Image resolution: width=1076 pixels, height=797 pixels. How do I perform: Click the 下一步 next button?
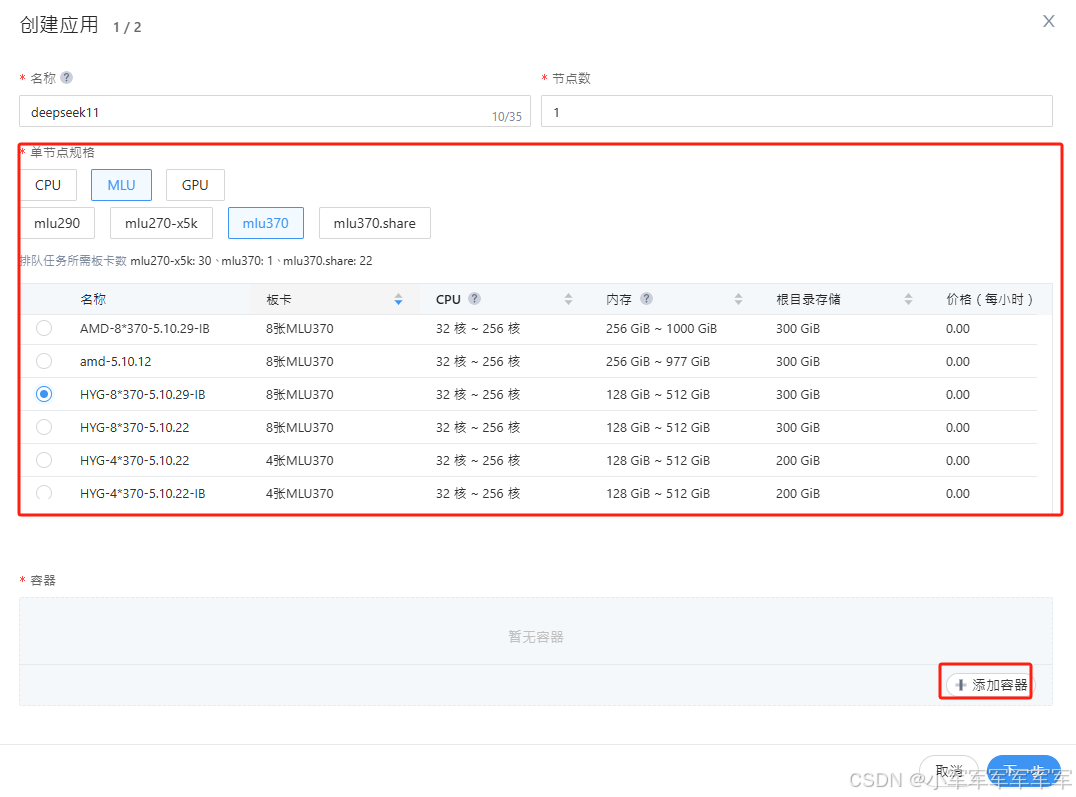point(1023,771)
